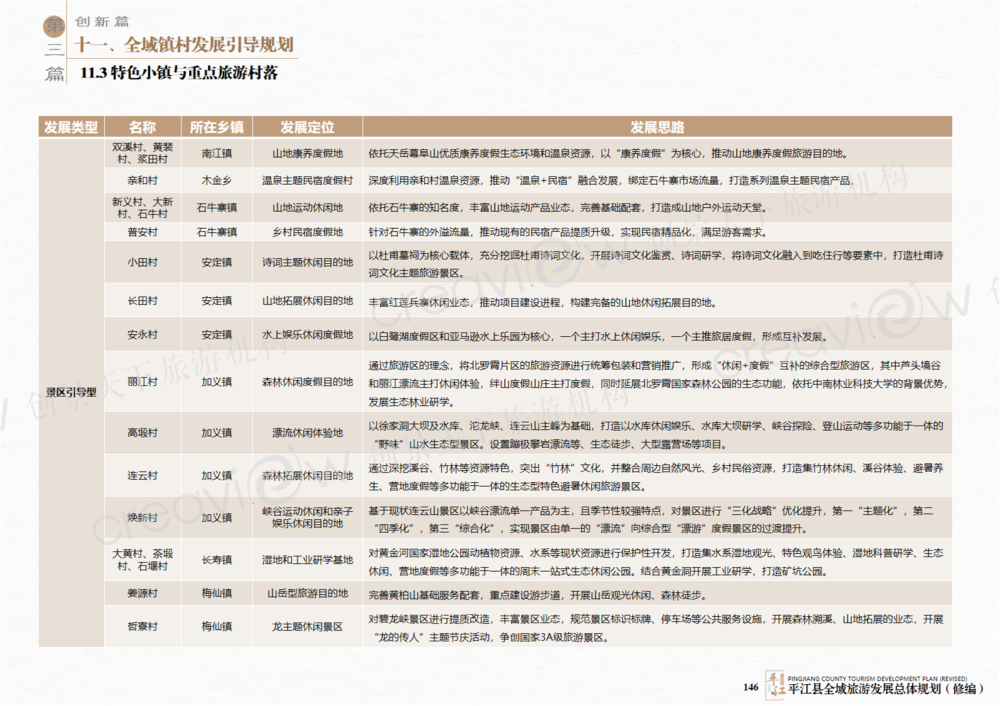This screenshot has width=1000, height=706.
Task: Click the 平江 logo in the footer
Action: coord(774,685)
